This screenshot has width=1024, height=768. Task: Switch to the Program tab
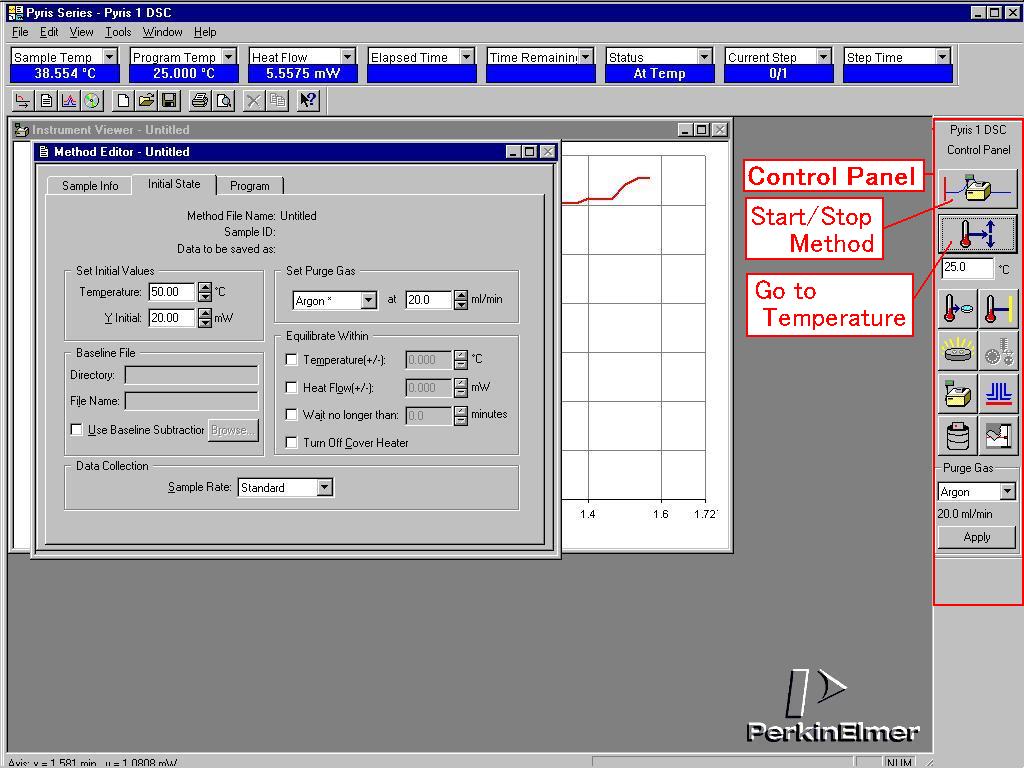(249, 185)
